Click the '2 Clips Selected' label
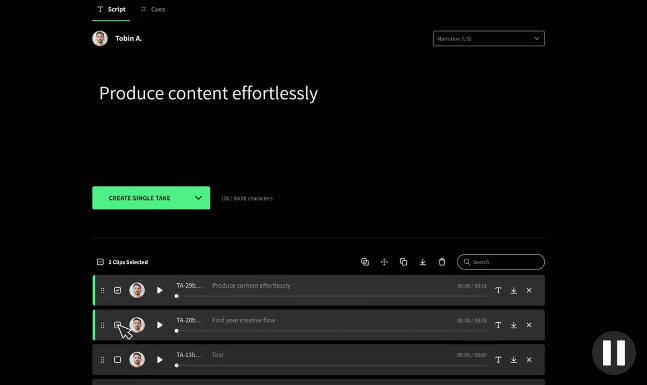647x385 pixels. tap(128, 262)
